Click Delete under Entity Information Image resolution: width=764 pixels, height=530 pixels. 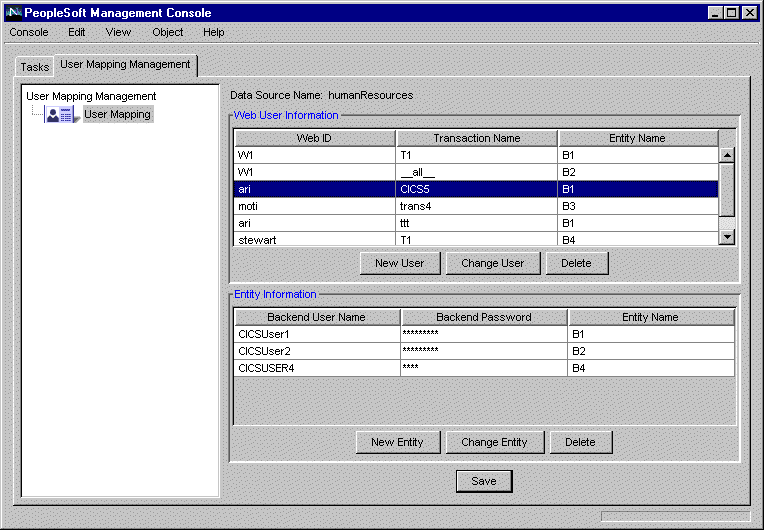point(580,442)
